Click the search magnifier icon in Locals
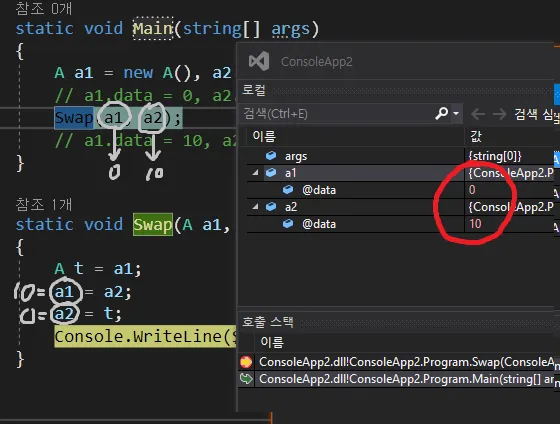560x424 pixels. (x=441, y=114)
